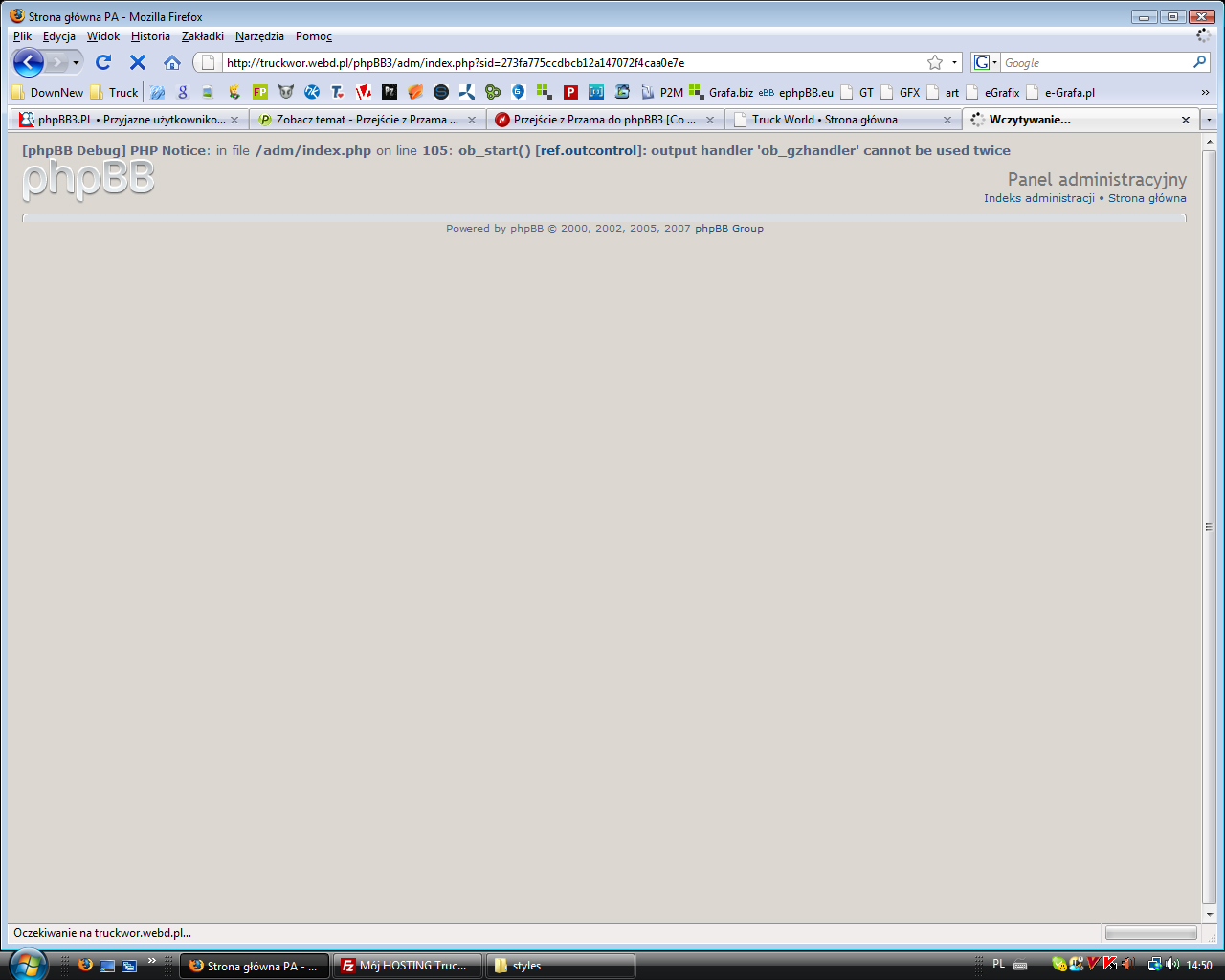This screenshot has width=1225, height=980.
Task: Click the browser Back arrow button
Action: [x=28, y=63]
